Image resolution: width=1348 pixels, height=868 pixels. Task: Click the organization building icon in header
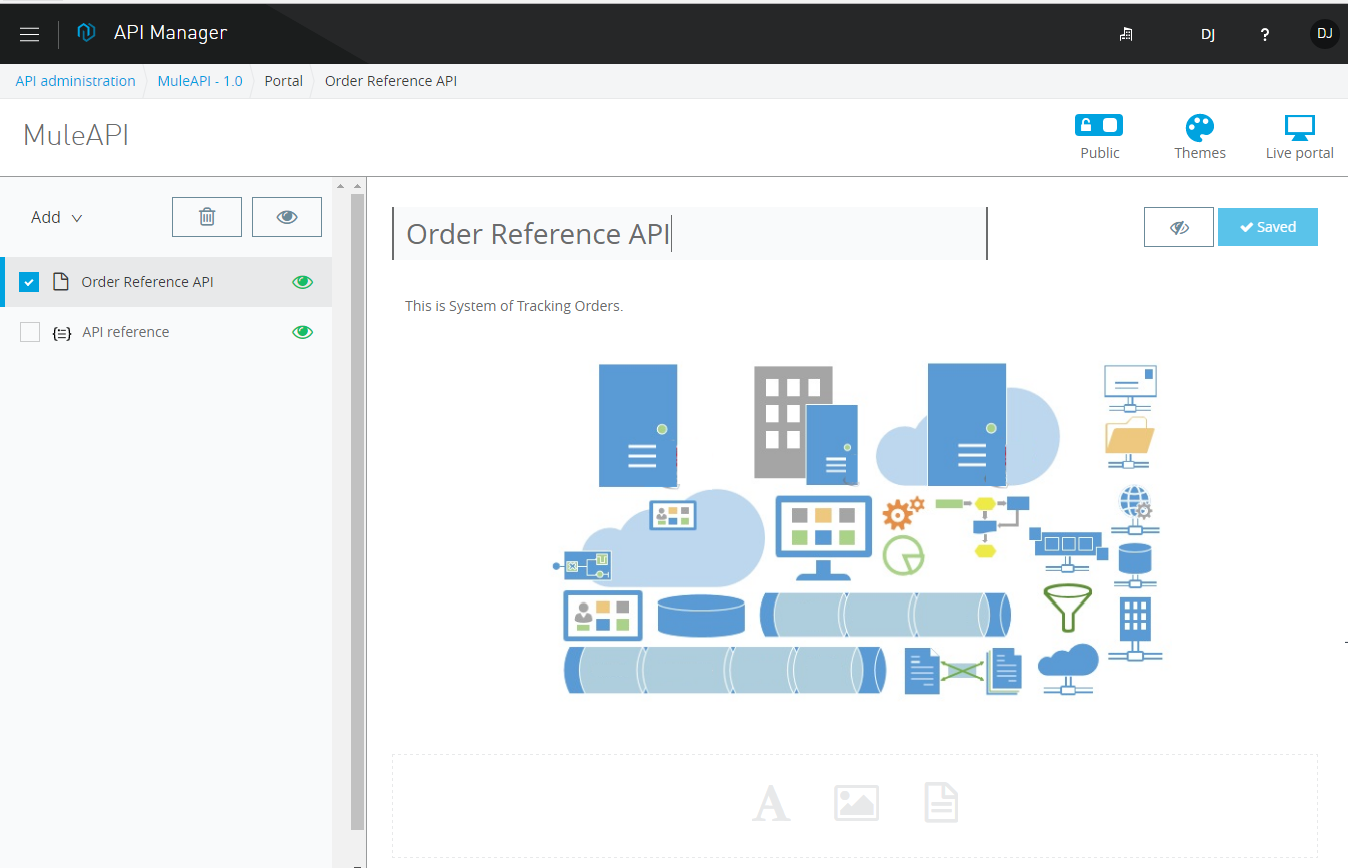point(1126,33)
